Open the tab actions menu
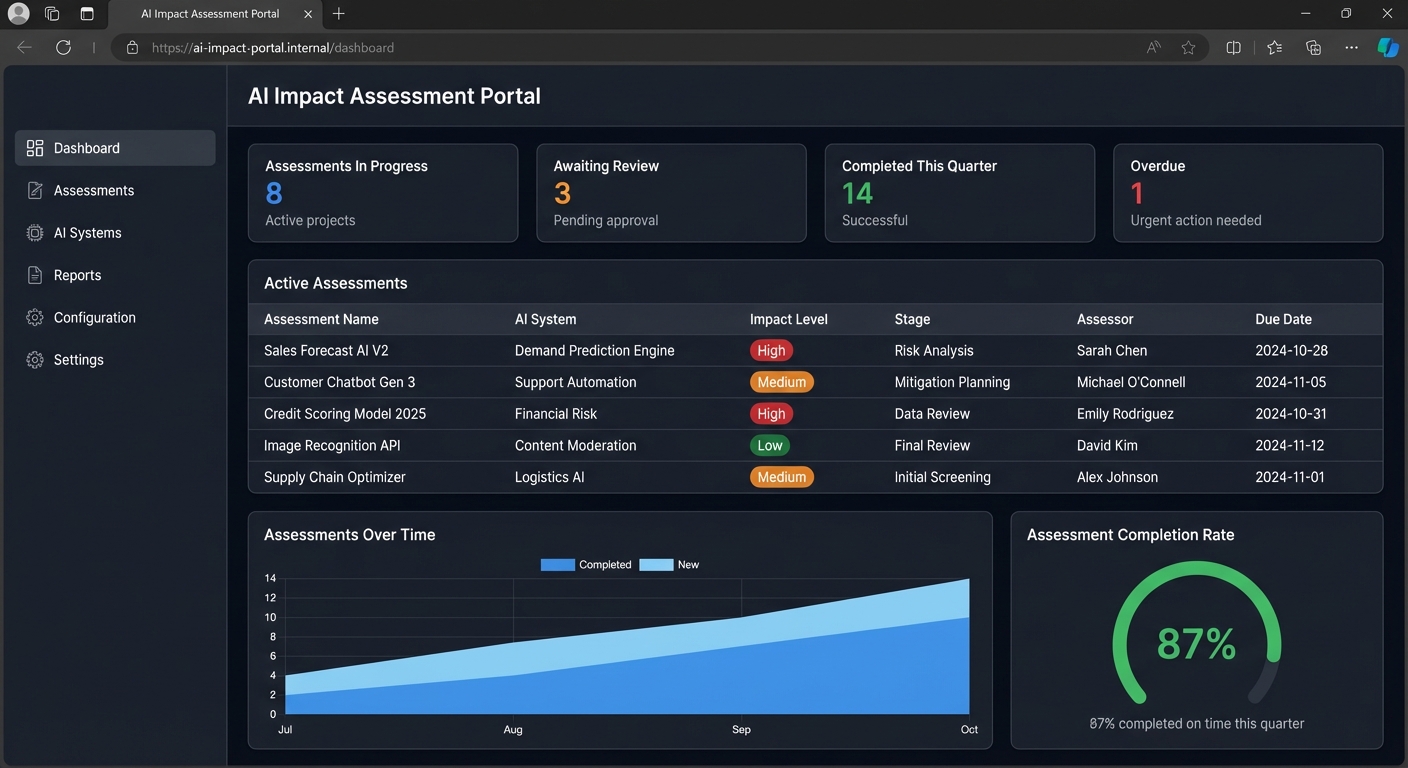The width and height of the screenshot is (1408, 768). click(51, 13)
